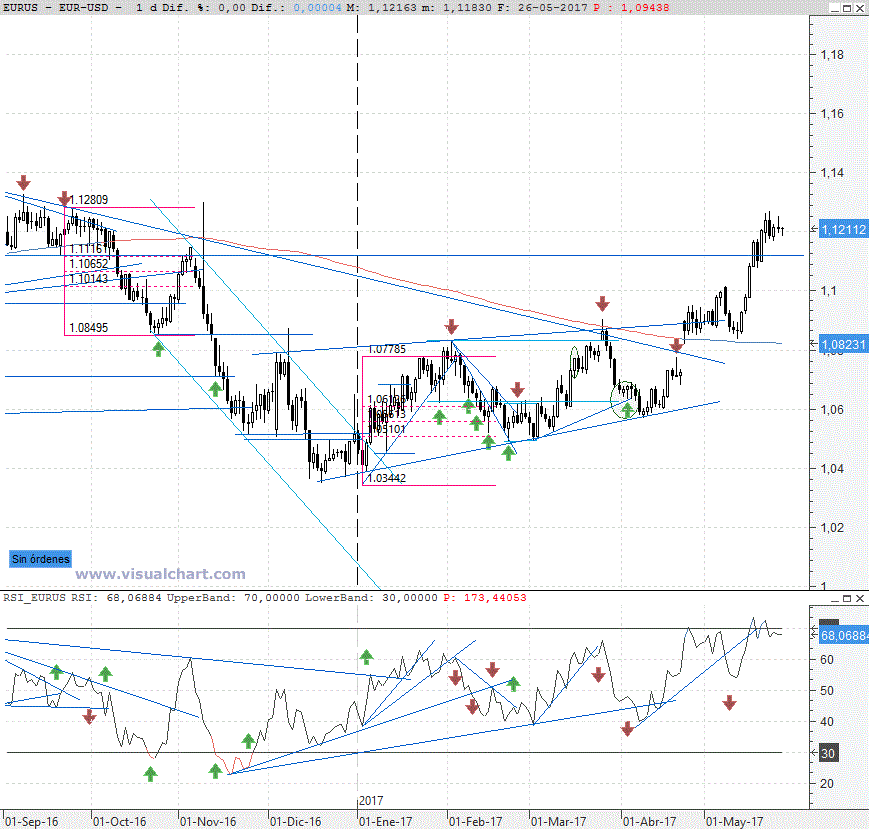Select the 1.03442 price level label
This screenshot has height=829, width=869.
[x=386, y=479]
